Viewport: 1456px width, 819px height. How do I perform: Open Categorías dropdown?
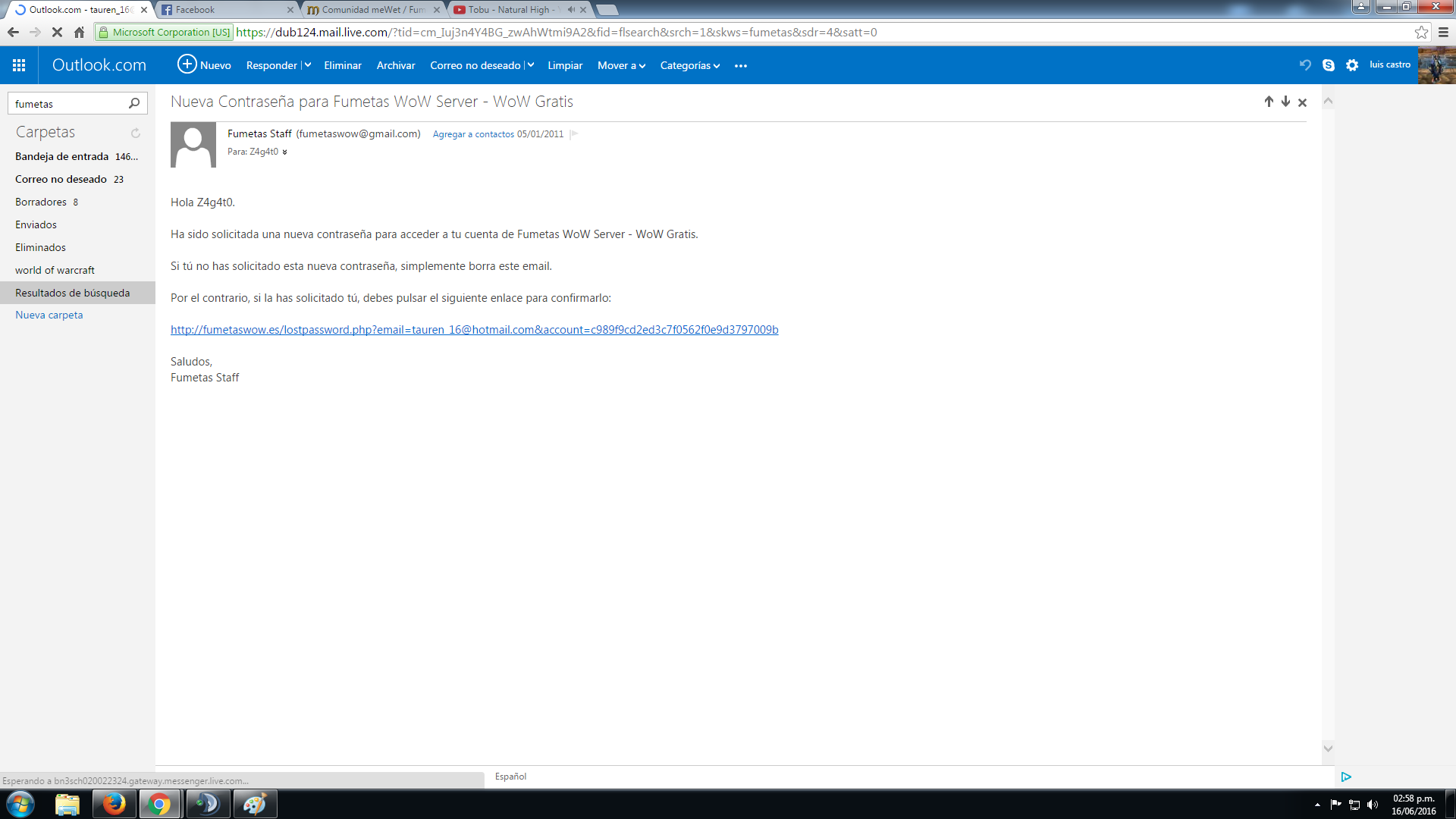[x=689, y=65]
